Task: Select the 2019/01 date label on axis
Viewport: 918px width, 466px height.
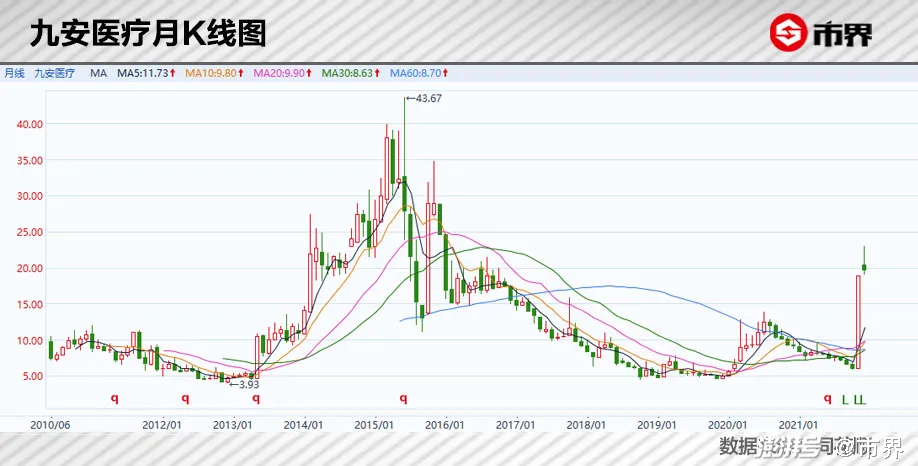Action: (657, 424)
